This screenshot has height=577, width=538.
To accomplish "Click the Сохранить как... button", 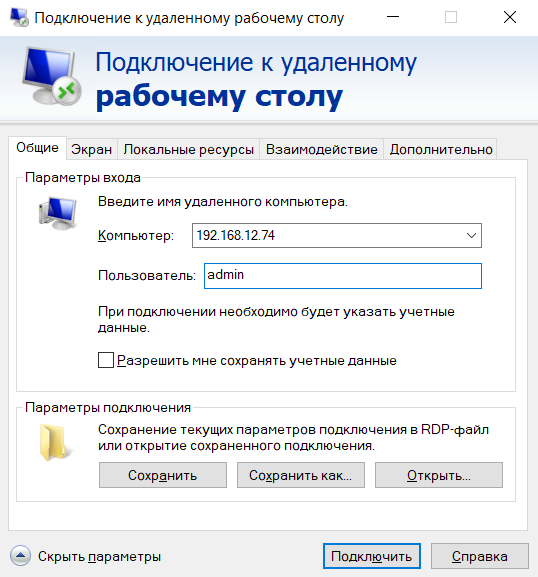I will coord(301,475).
